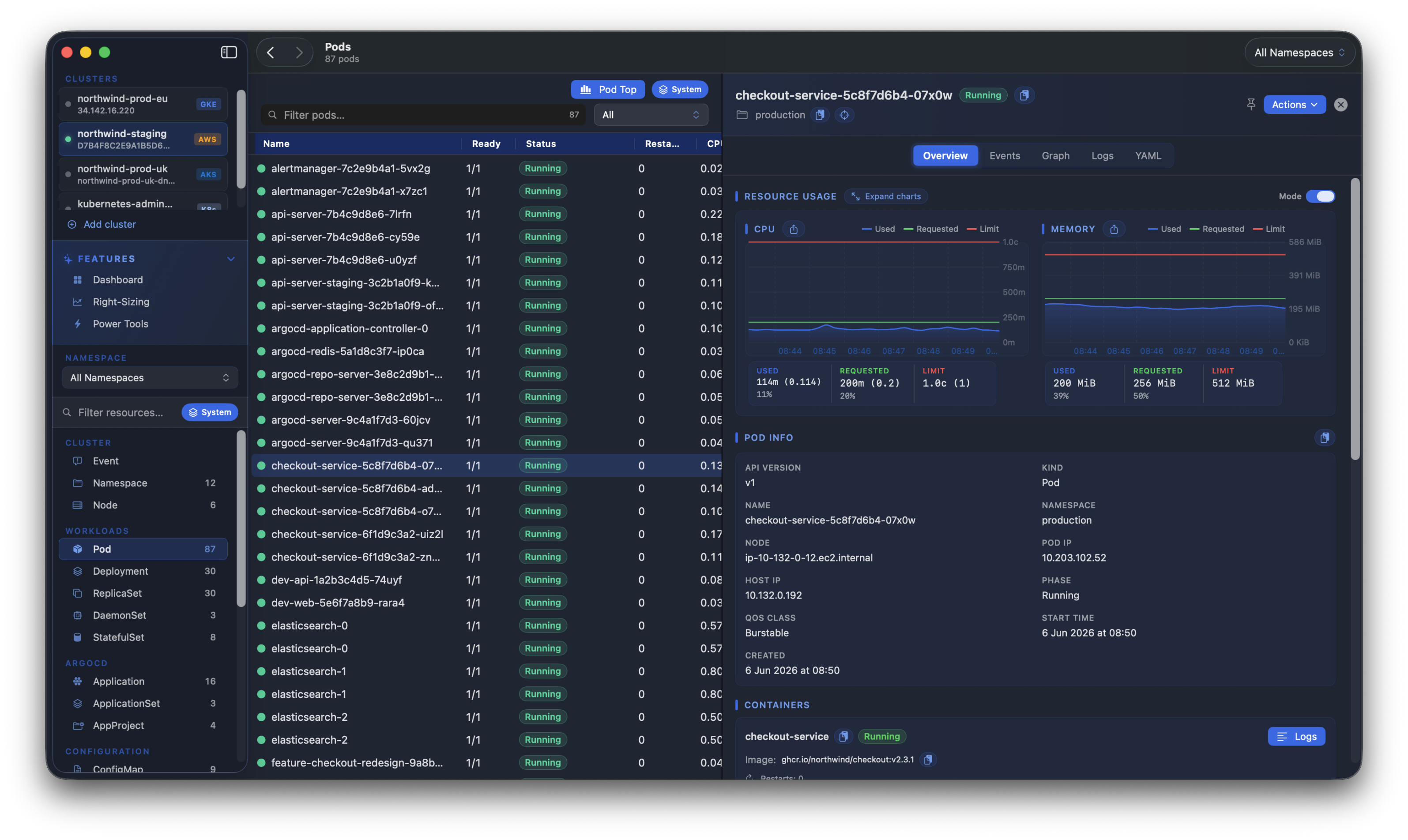The height and width of the screenshot is (840, 1408).
Task: Select pod dev-web-5e6f7a8b9-rara4
Action: pos(486,602)
